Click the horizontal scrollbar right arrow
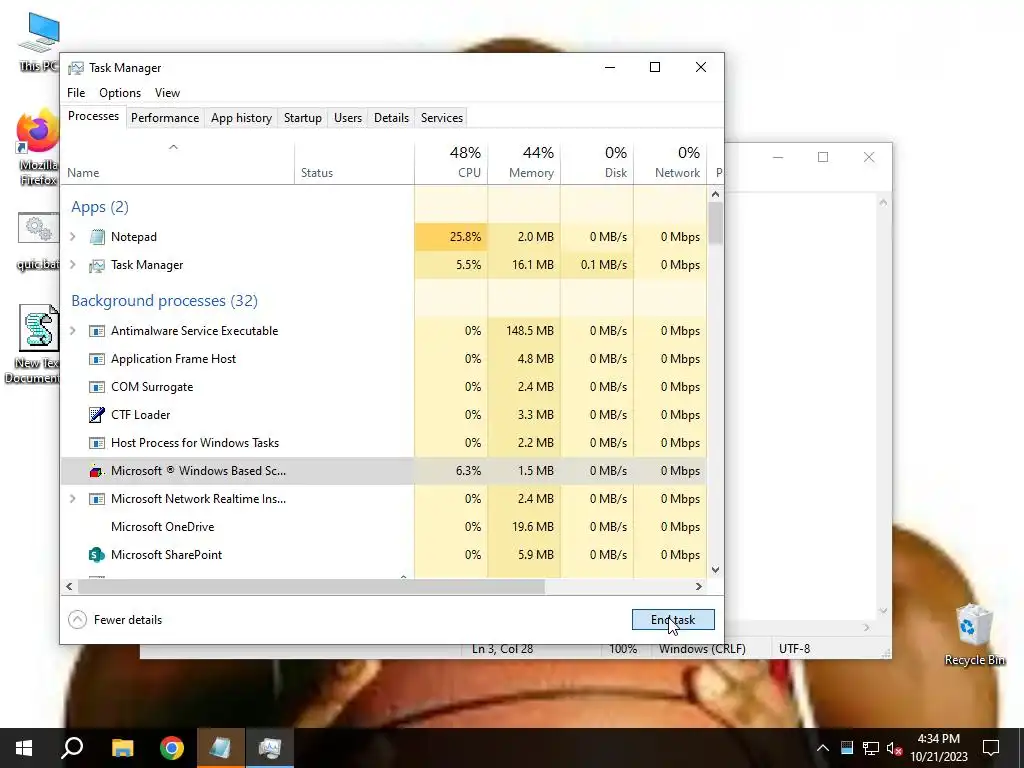 pyautogui.click(x=699, y=586)
